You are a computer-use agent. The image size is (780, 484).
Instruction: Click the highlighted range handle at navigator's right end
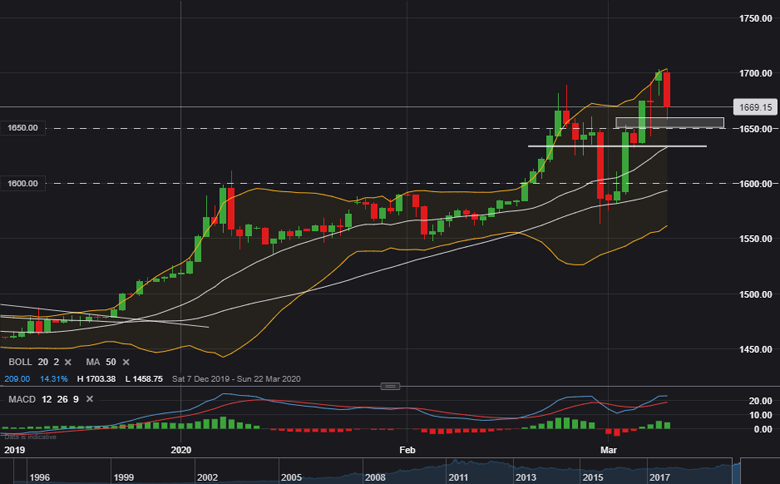pyautogui.click(x=736, y=467)
